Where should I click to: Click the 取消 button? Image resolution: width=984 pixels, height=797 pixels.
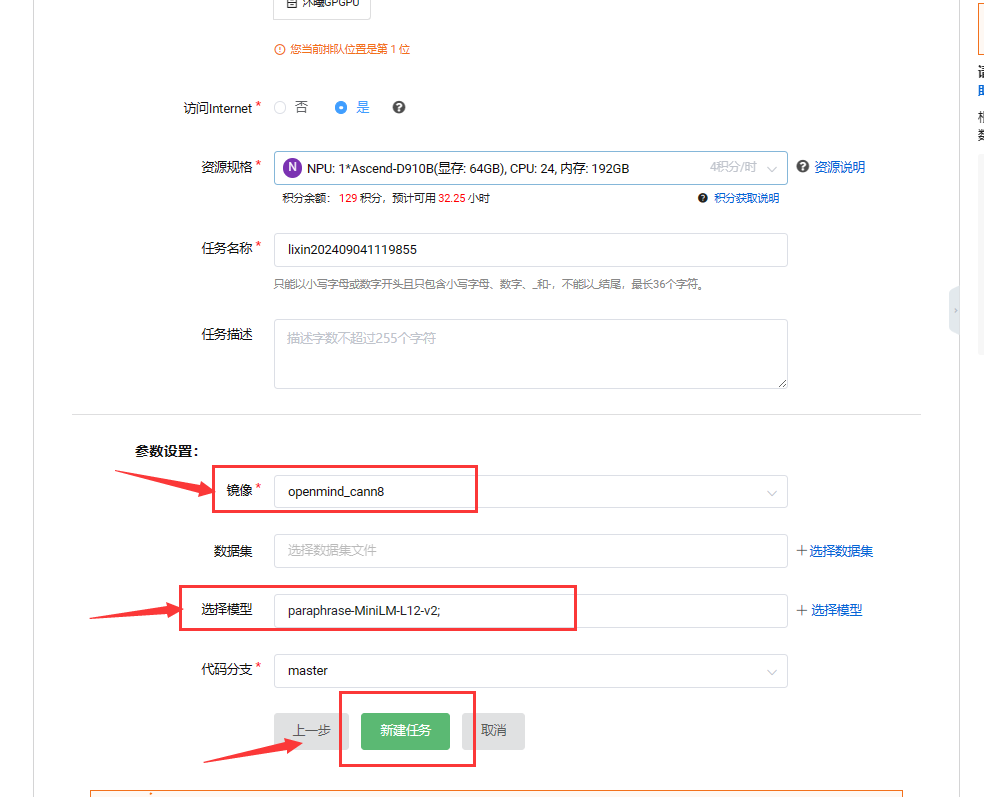(493, 731)
